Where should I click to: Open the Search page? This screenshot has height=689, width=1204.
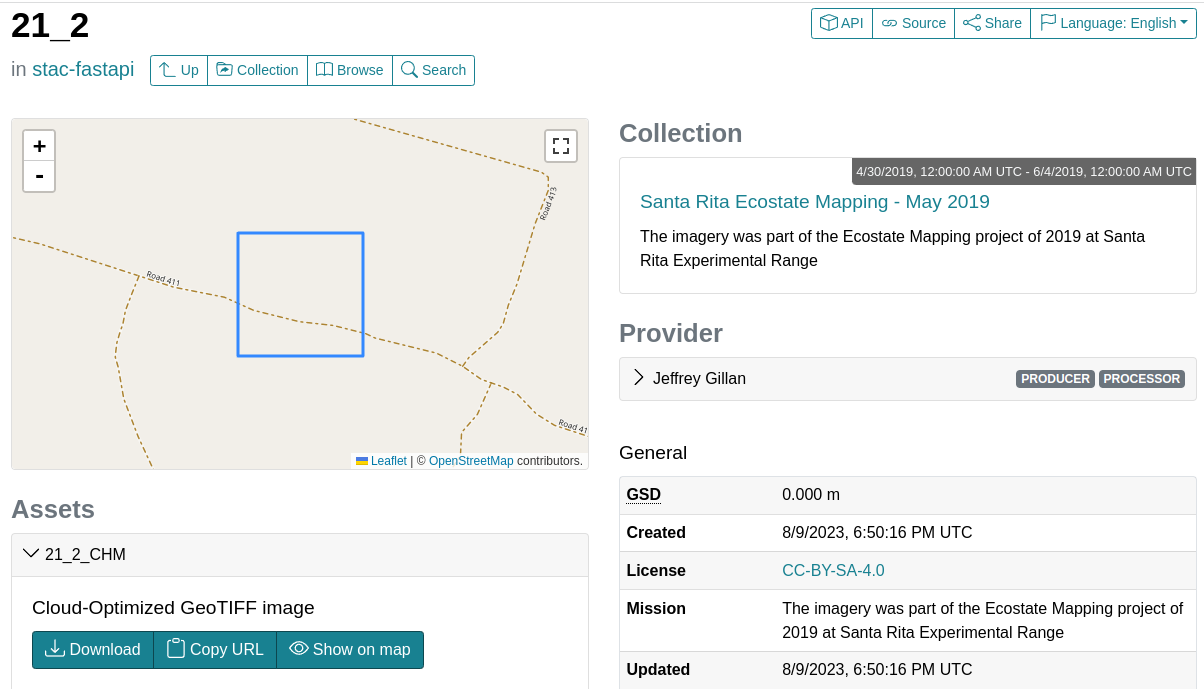pos(434,70)
